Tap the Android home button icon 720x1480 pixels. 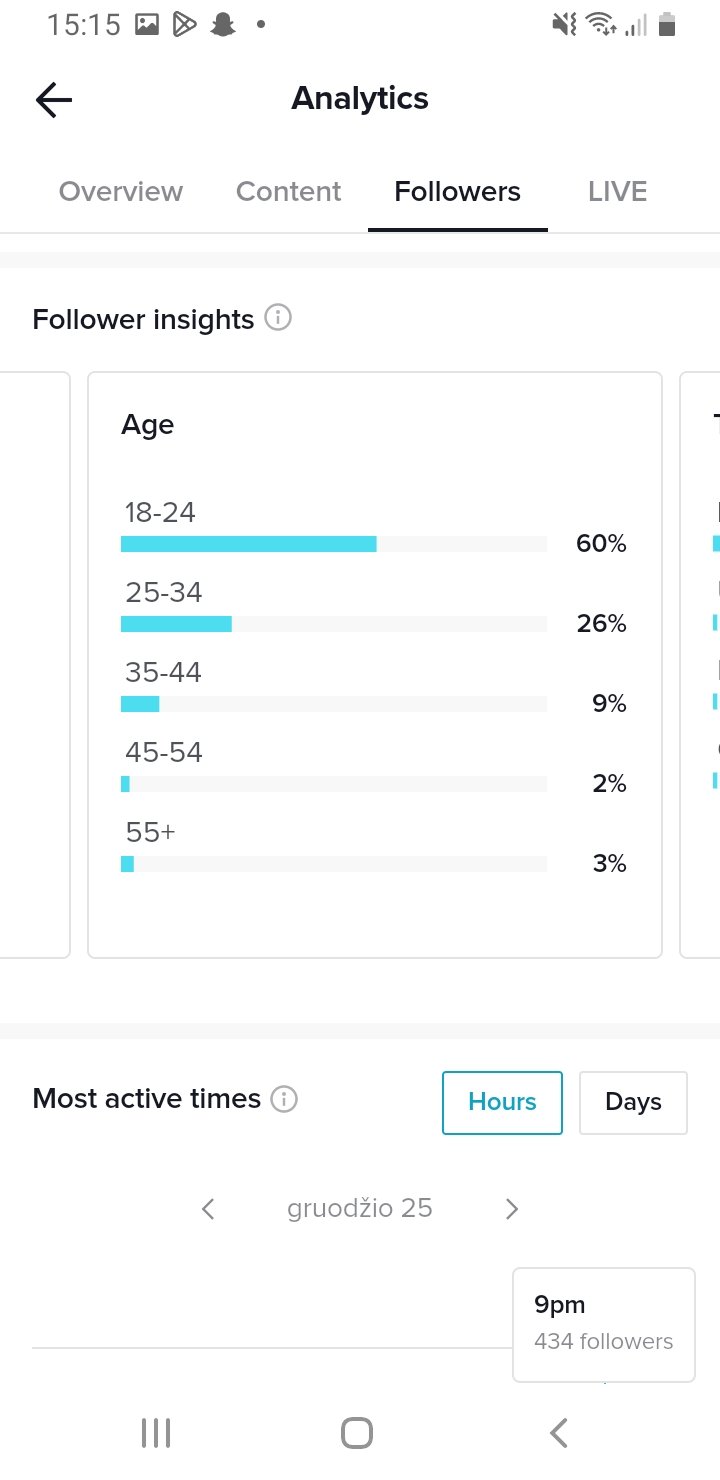pyautogui.click(x=357, y=1433)
